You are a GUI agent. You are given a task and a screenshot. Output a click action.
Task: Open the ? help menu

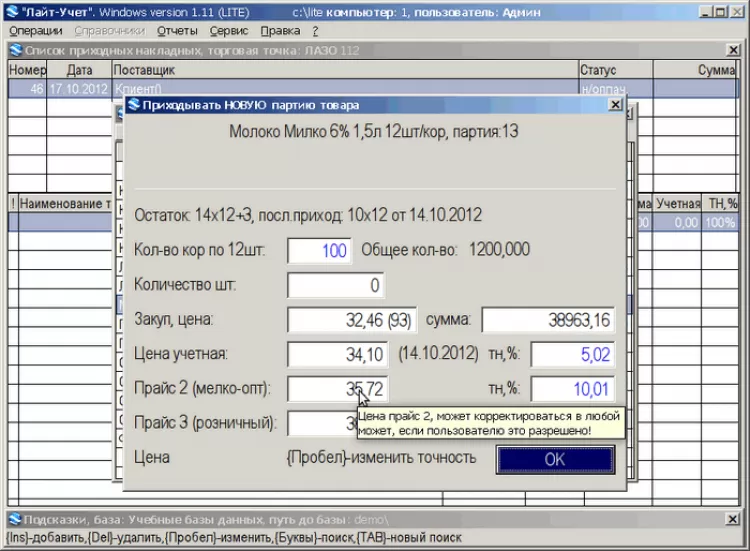coord(315,31)
